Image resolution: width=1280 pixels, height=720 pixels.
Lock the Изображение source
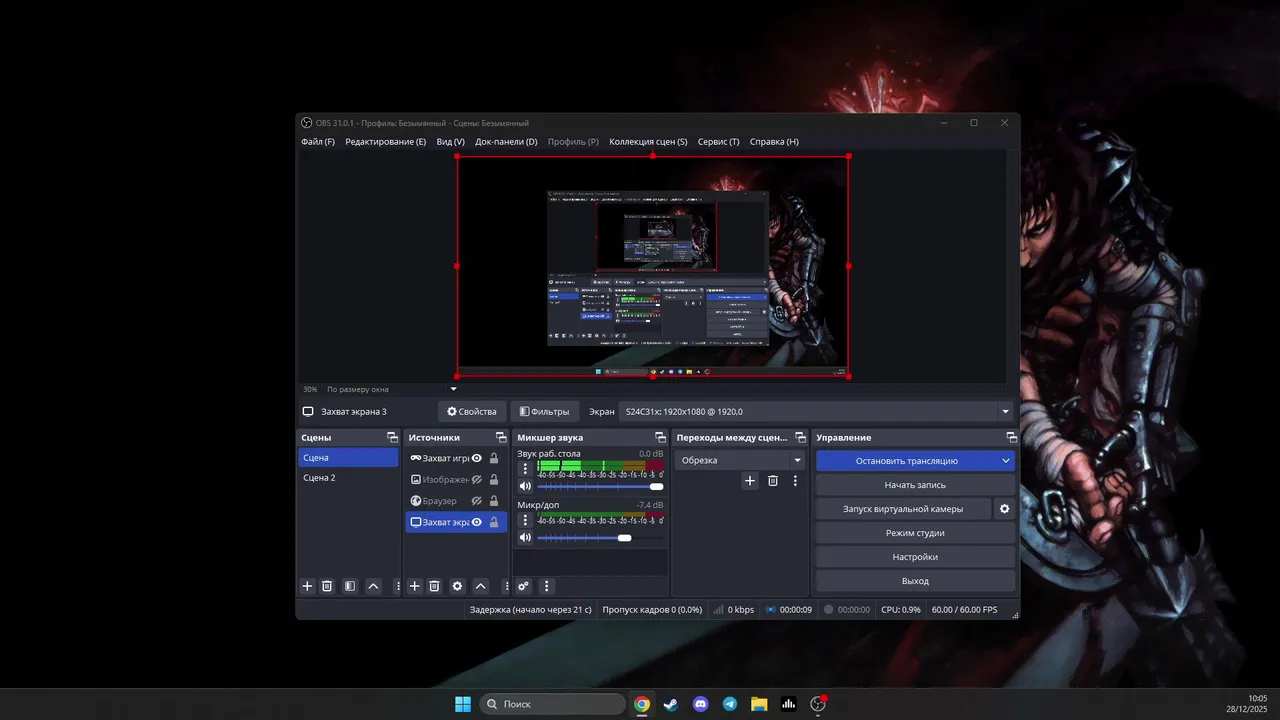494,479
